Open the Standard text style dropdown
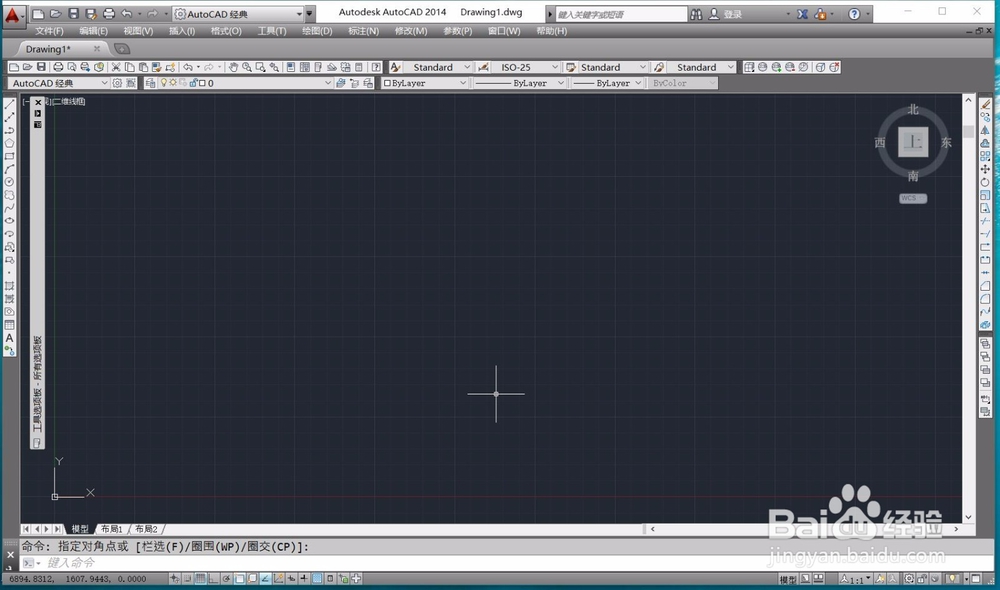This screenshot has width=1000, height=590. click(438, 67)
